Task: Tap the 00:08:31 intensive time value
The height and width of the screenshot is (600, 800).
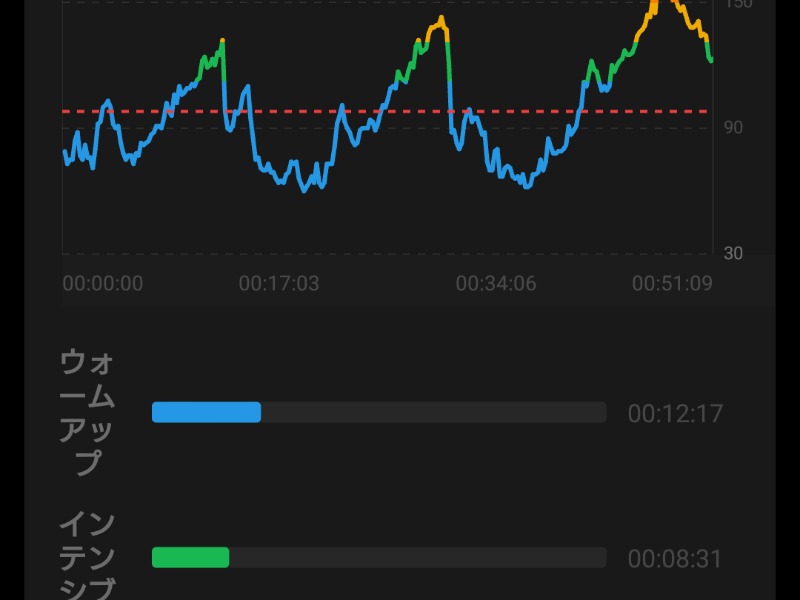Action: point(675,558)
